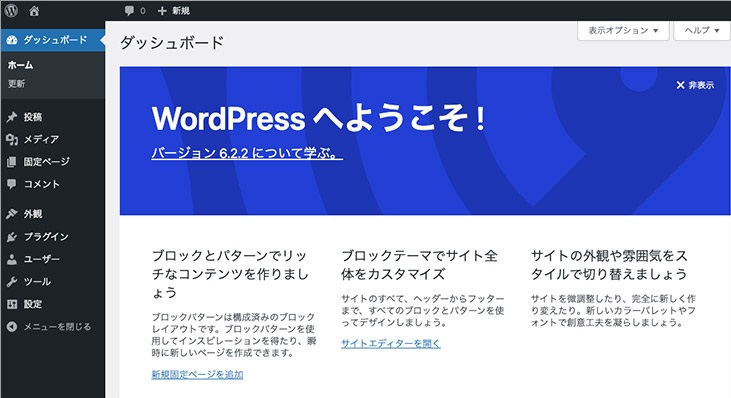Click the paragraph starting サイトのすべて、ヘッダーから
Image resolution: width=731 pixels, height=398 pixels.
tap(423, 310)
